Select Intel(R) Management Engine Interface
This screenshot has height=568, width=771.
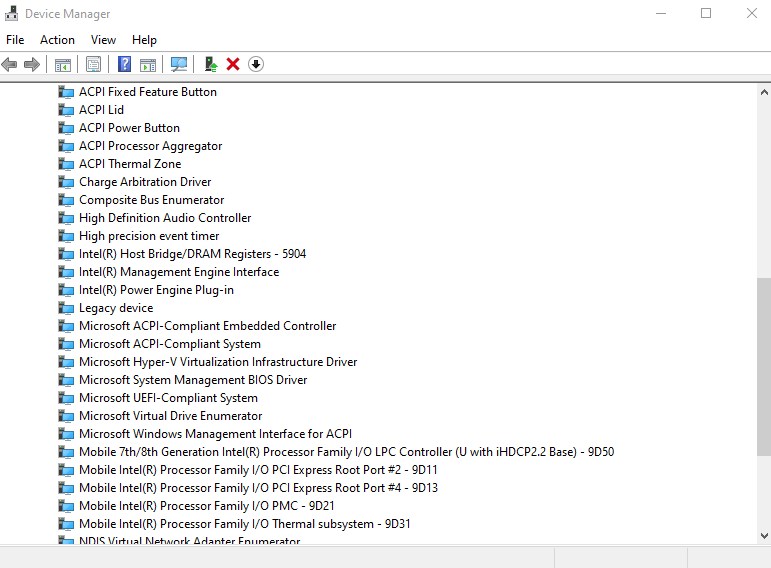tap(179, 272)
